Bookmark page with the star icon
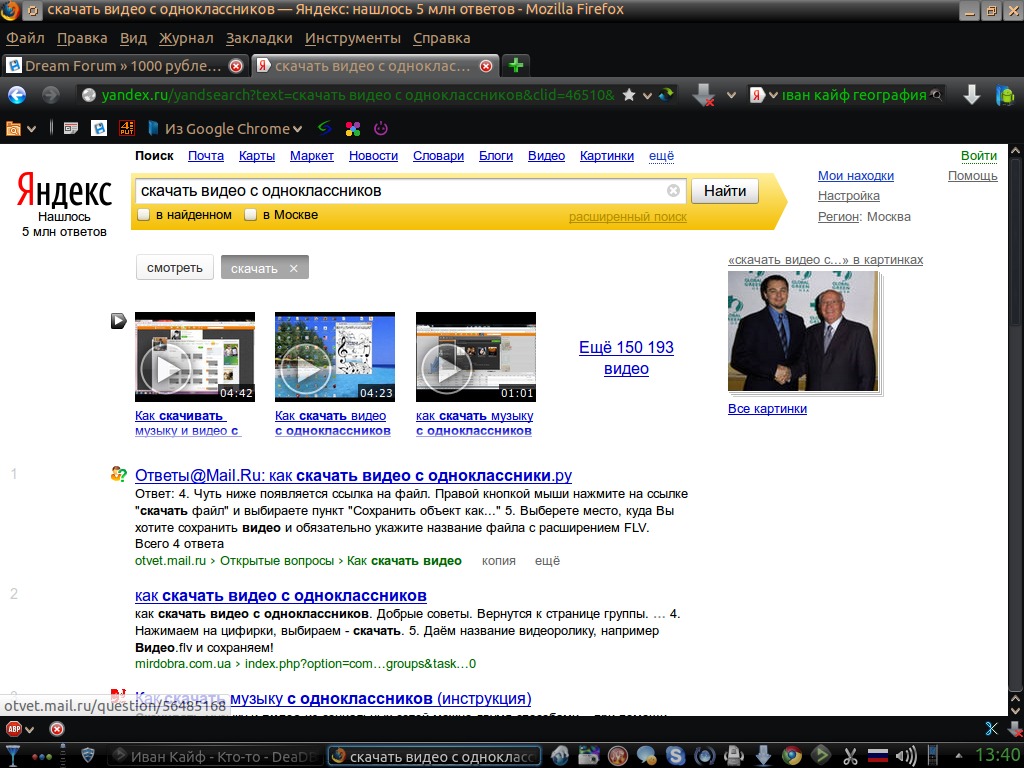 [x=629, y=95]
